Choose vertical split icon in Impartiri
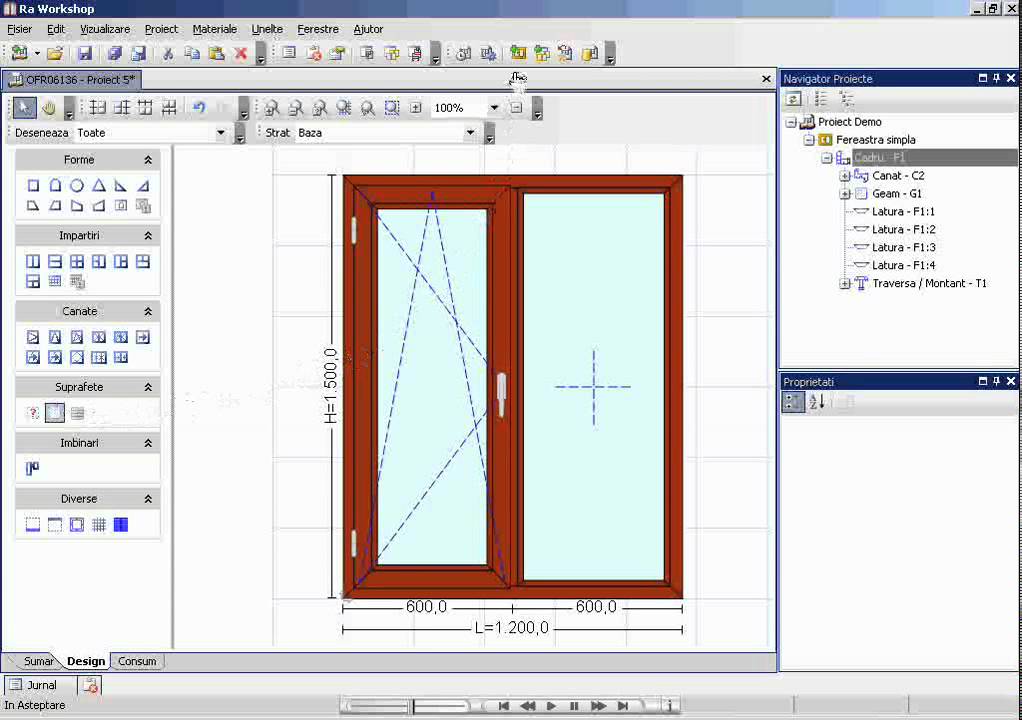Viewport: 1022px width, 720px height. tap(33, 261)
